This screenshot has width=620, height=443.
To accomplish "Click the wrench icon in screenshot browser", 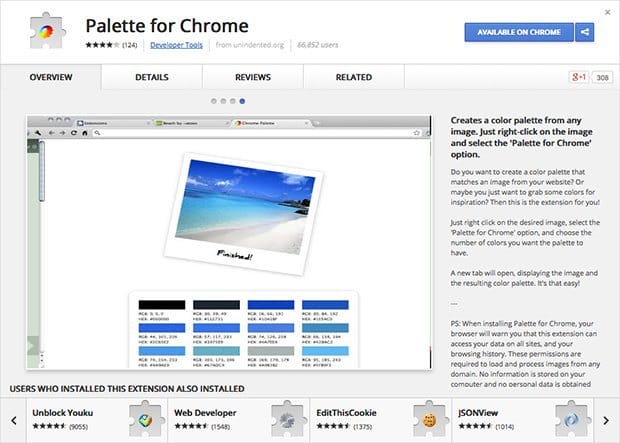I will click(38, 133).
